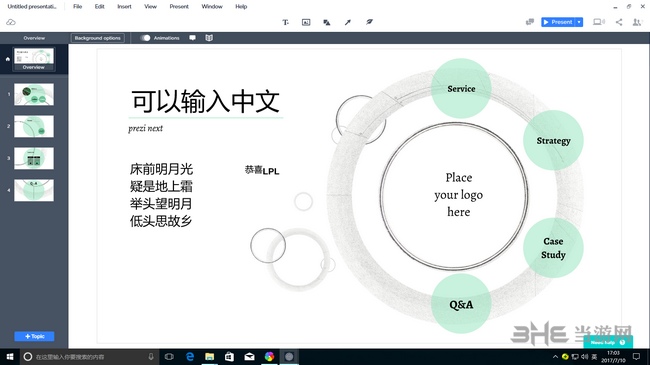Click the + Topic button

(34, 336)
